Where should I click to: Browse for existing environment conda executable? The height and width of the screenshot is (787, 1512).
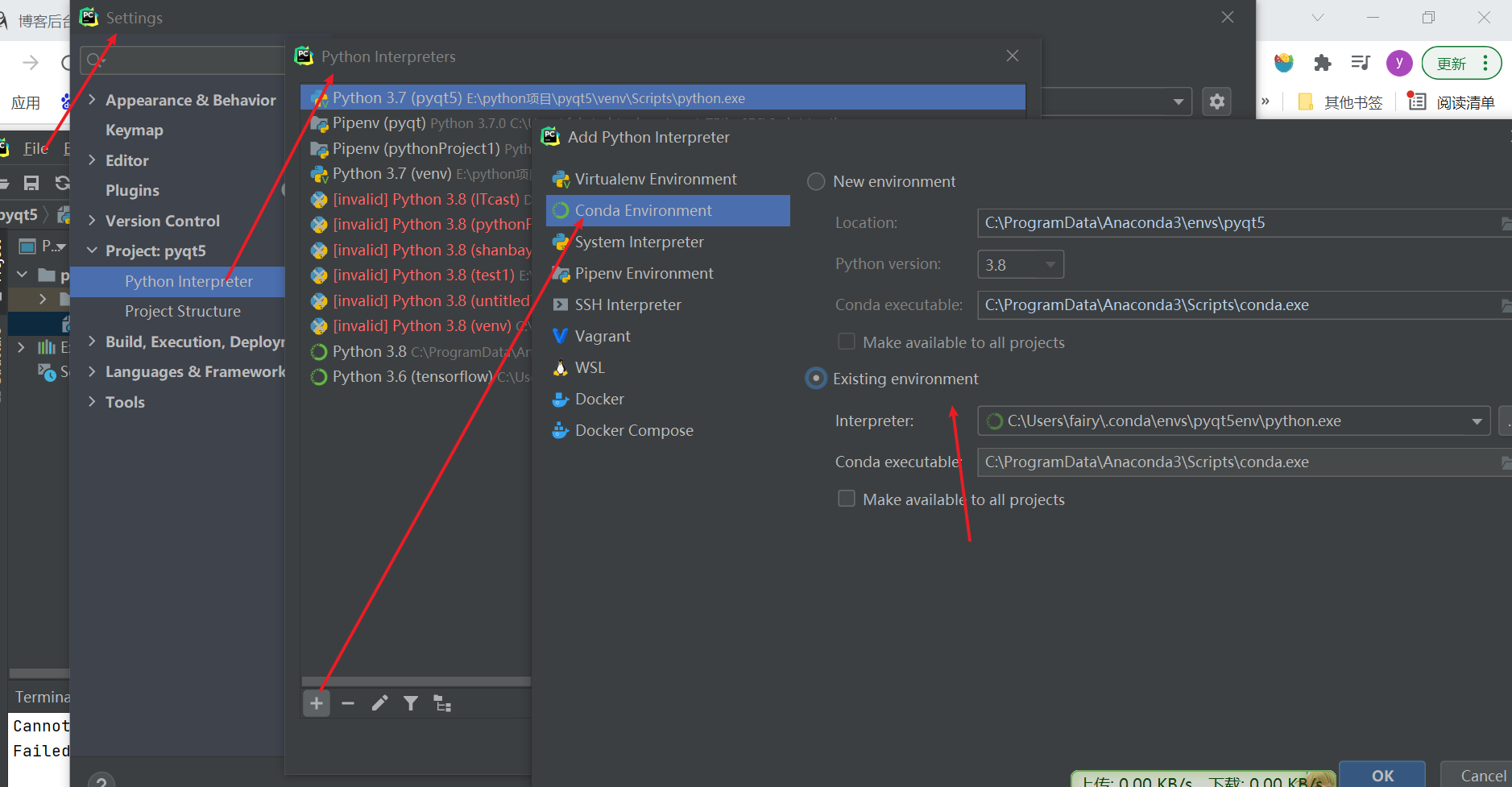1506,462
